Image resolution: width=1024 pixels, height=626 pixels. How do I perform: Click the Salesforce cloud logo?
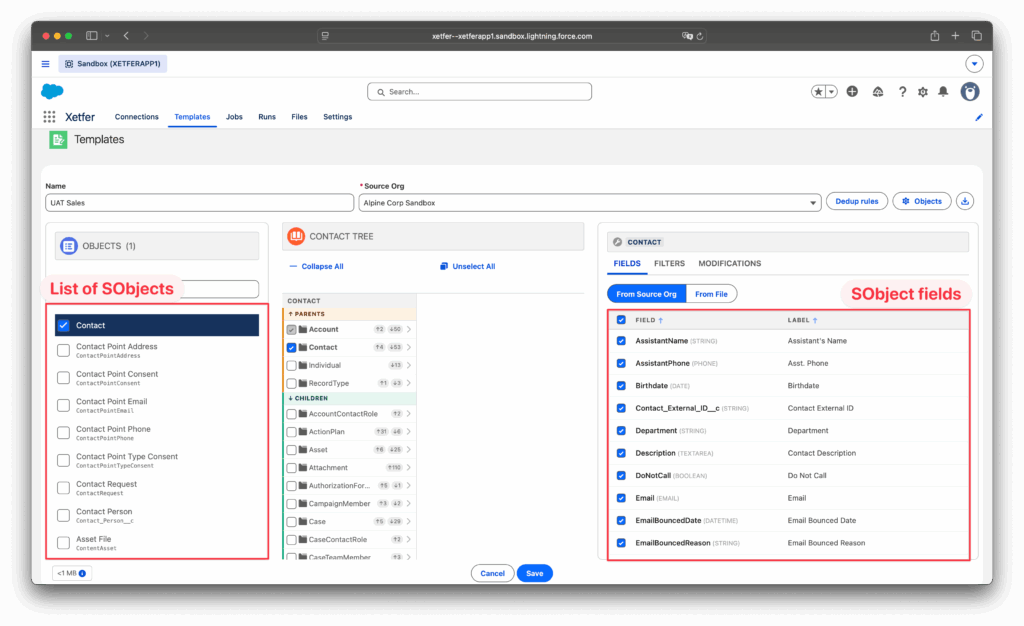(x=52, y=91)
